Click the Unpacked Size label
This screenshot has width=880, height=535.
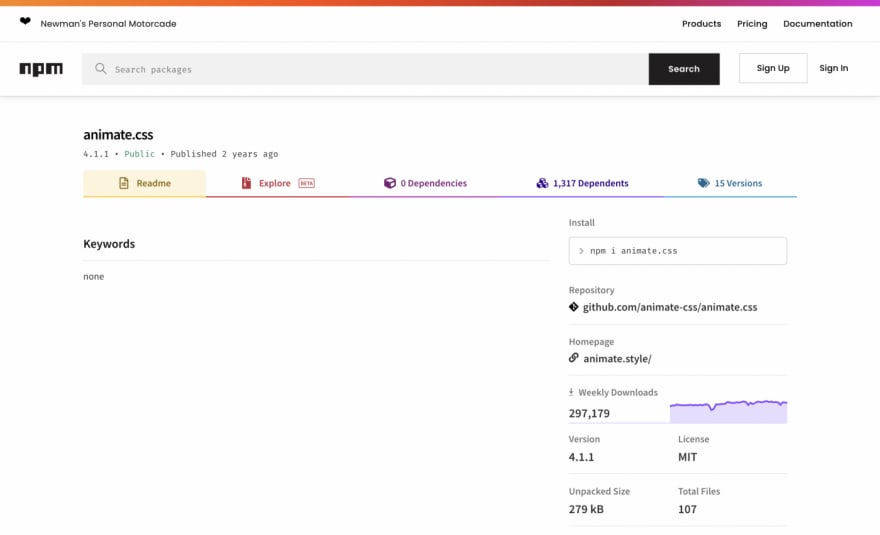coord(599,491)
